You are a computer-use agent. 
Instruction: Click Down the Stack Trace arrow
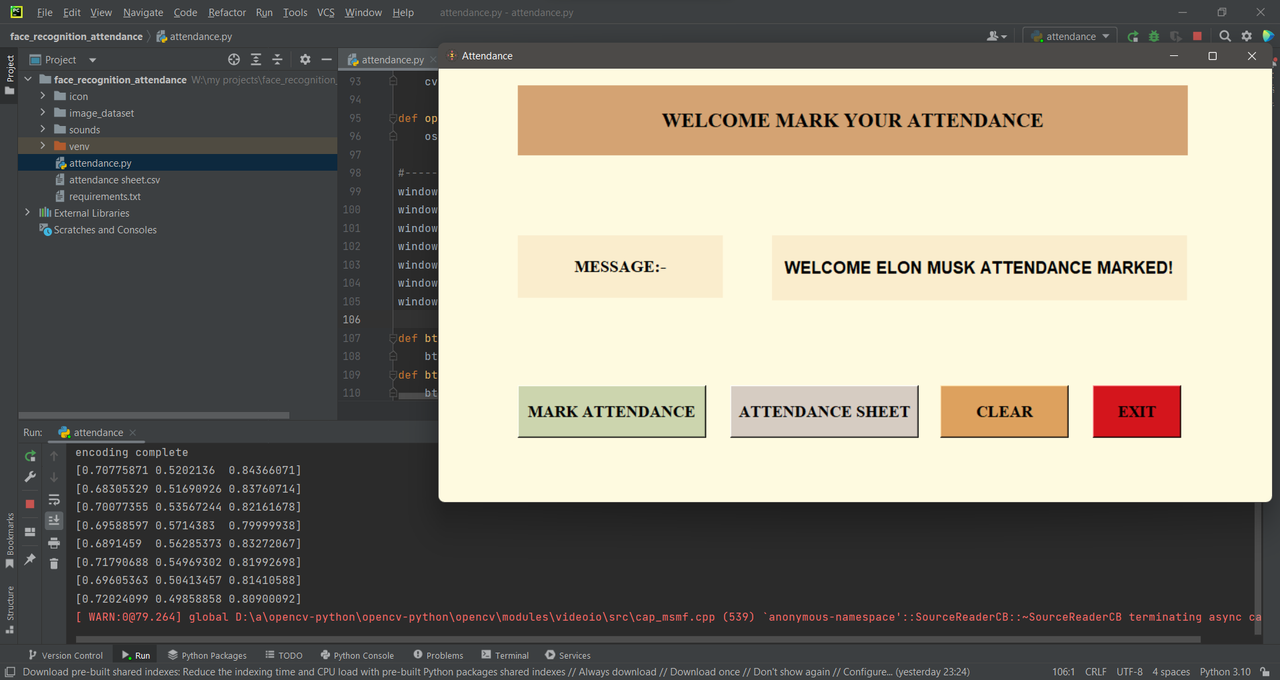[x=54, y=477]
